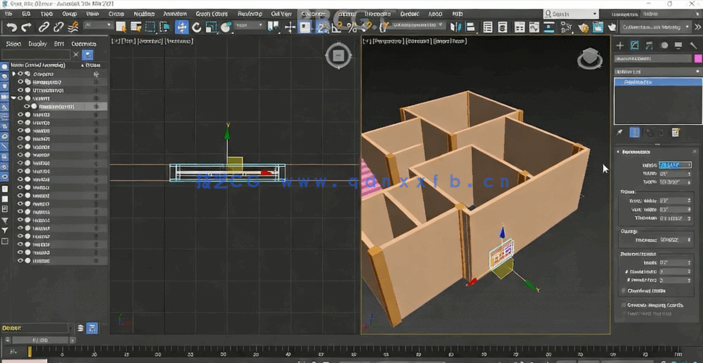Click the pink object color swatch
The image size is (703, 363).
(x=698, y=59)
